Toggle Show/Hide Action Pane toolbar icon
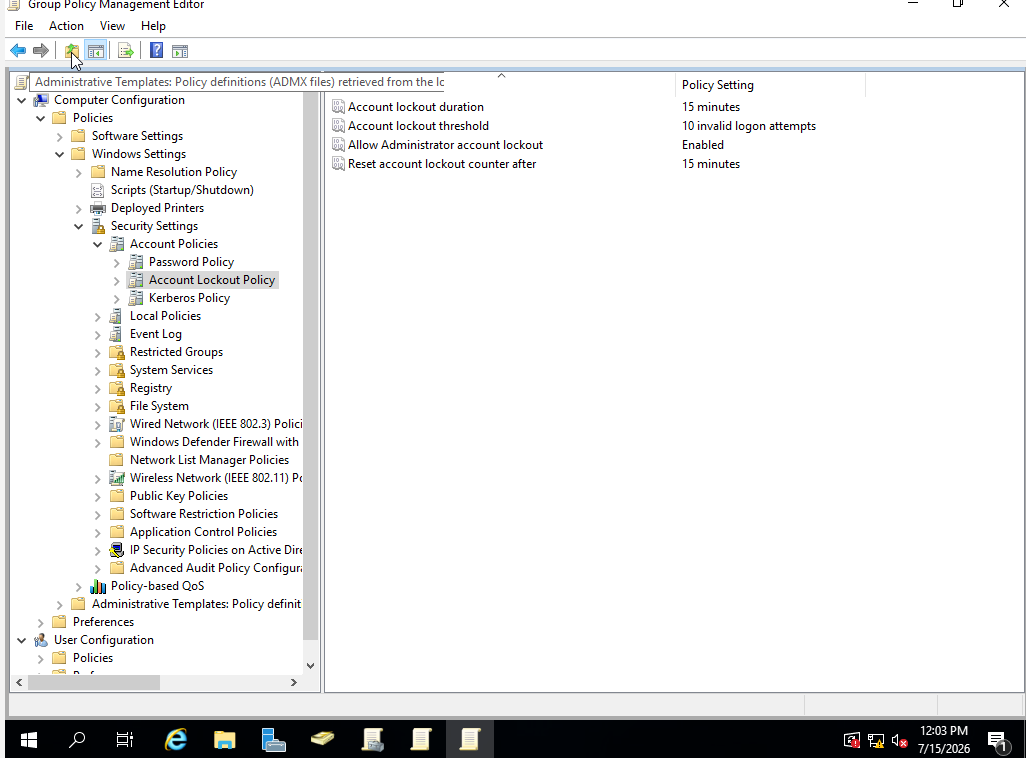This screenshot has width=1026, height=758. [180, 50]
